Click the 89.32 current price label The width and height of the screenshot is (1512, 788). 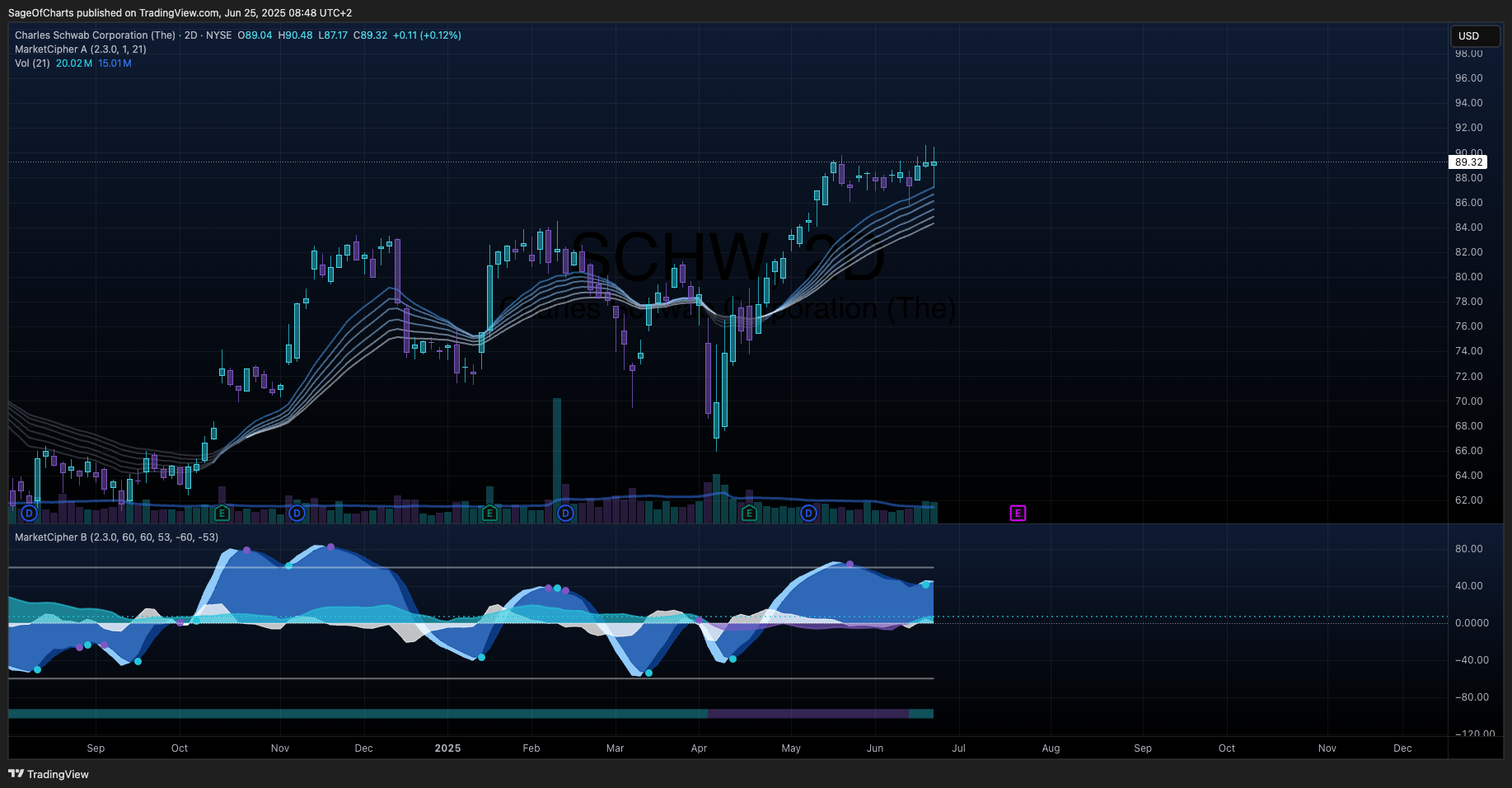(x=1468, y=162)
